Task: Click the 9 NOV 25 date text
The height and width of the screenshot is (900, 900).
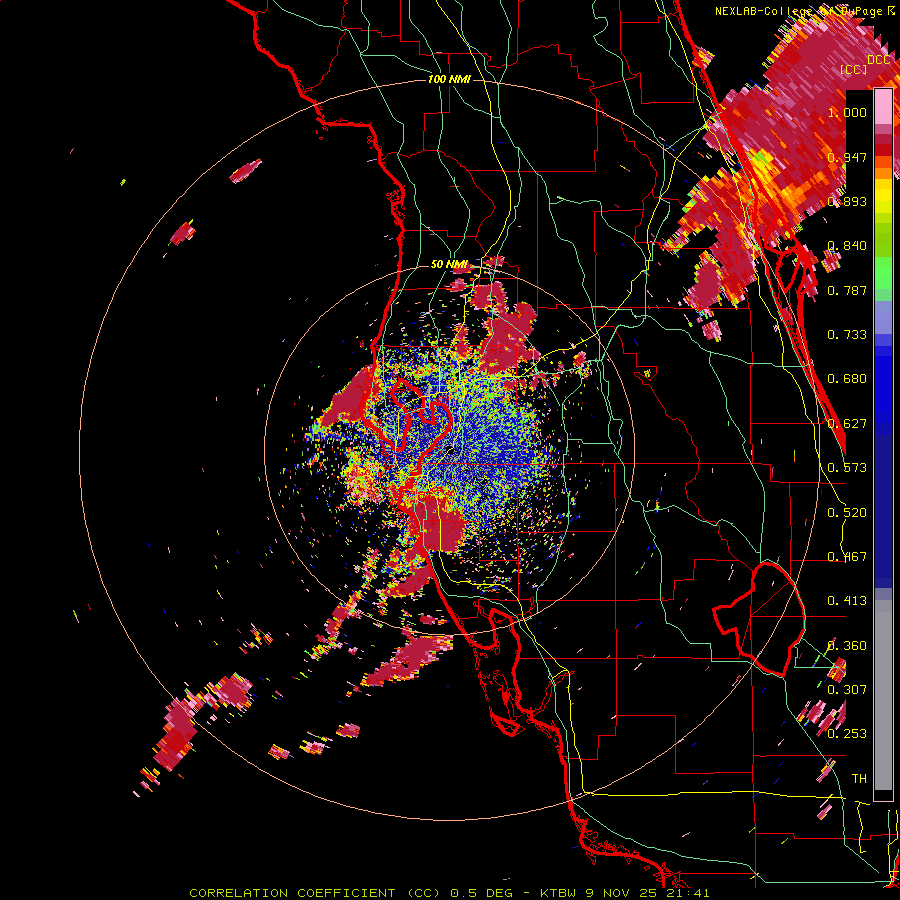Action: point(621,893)
